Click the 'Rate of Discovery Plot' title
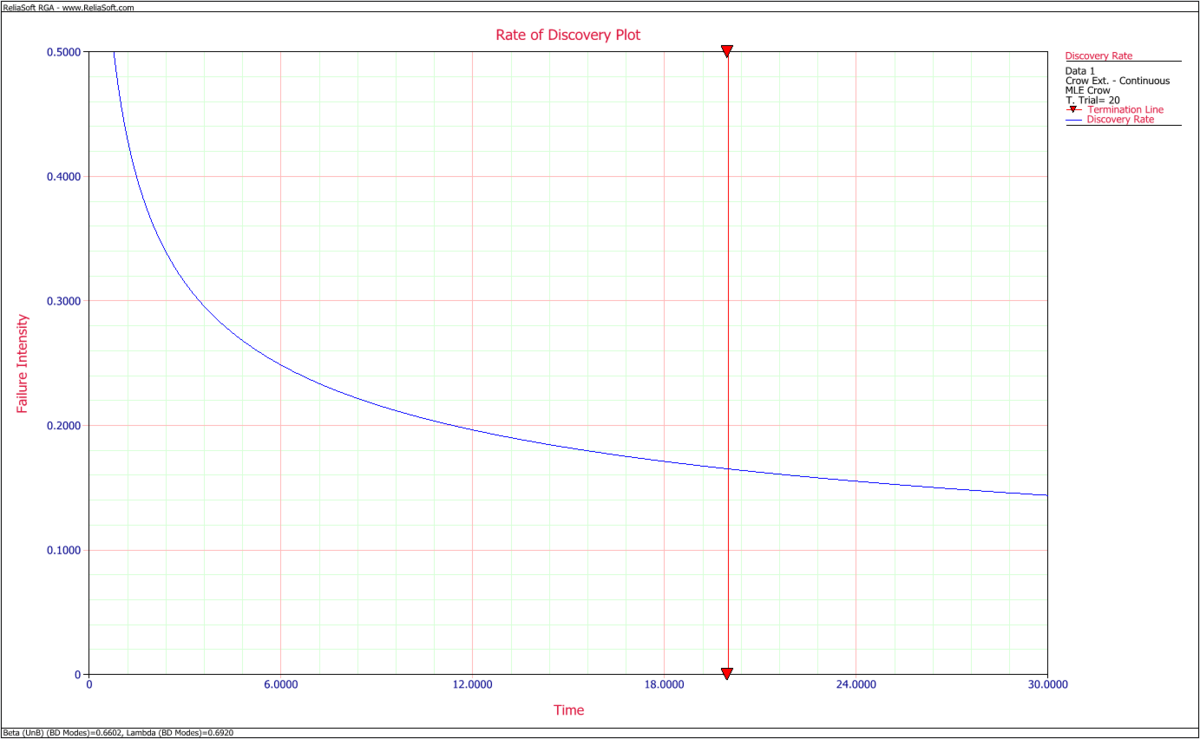Image resolution: width=1200 pixels, height=739 pixels. click(x=568, y=34)
